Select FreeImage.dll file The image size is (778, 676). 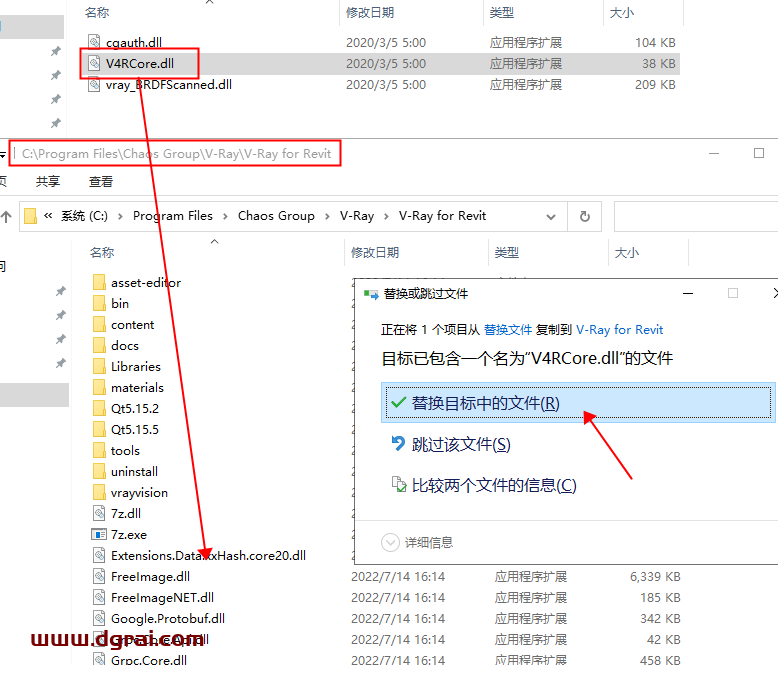150,576
